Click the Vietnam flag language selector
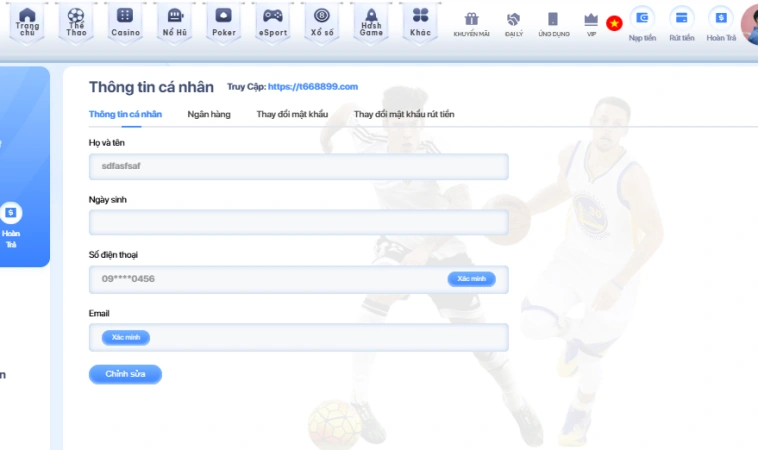The width and height of the screenshot is (758, 450). 614,22
